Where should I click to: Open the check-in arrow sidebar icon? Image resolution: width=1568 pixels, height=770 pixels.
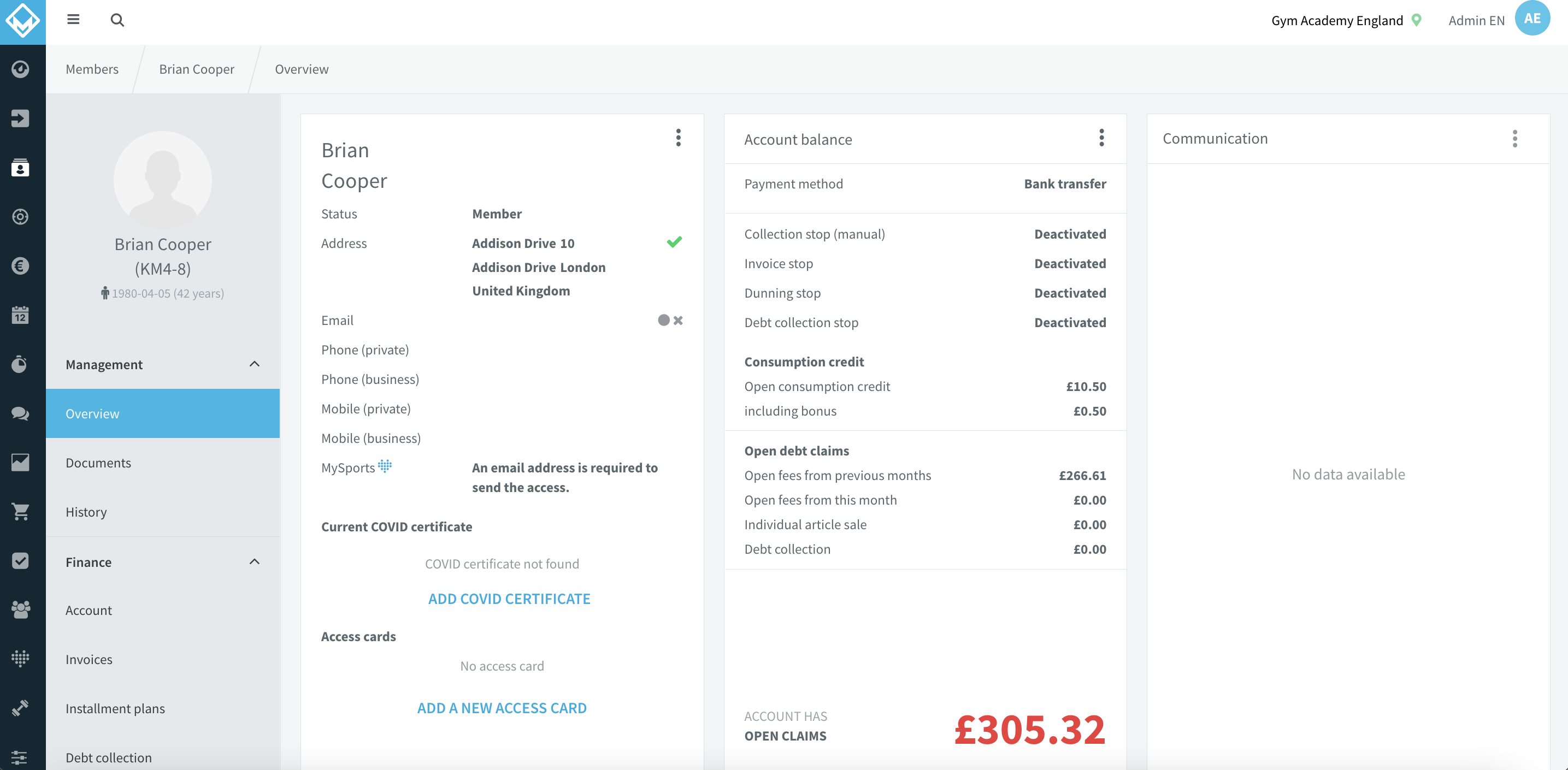(21, 118)
